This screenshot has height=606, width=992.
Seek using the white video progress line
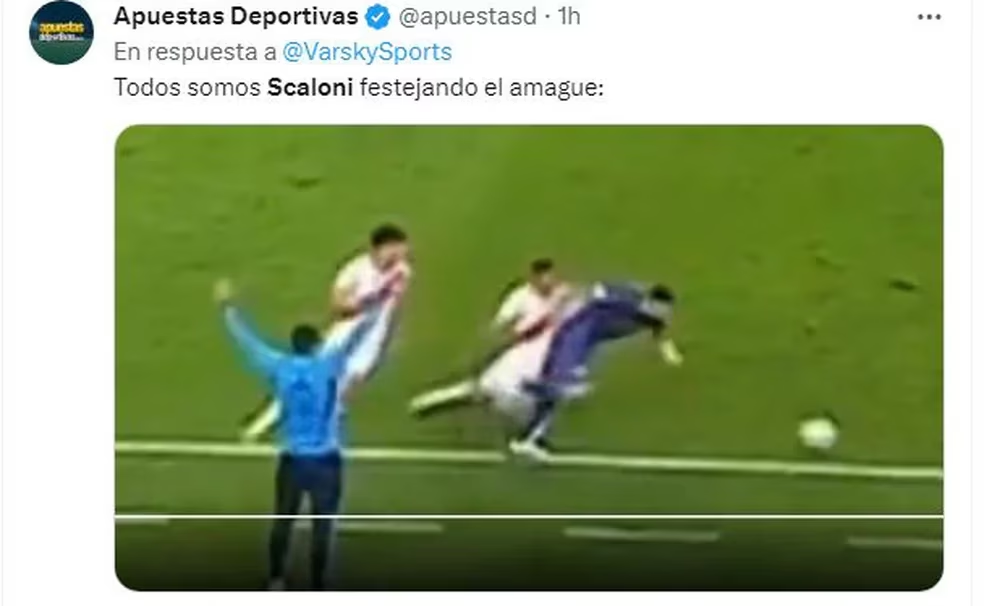click(528, 517)
